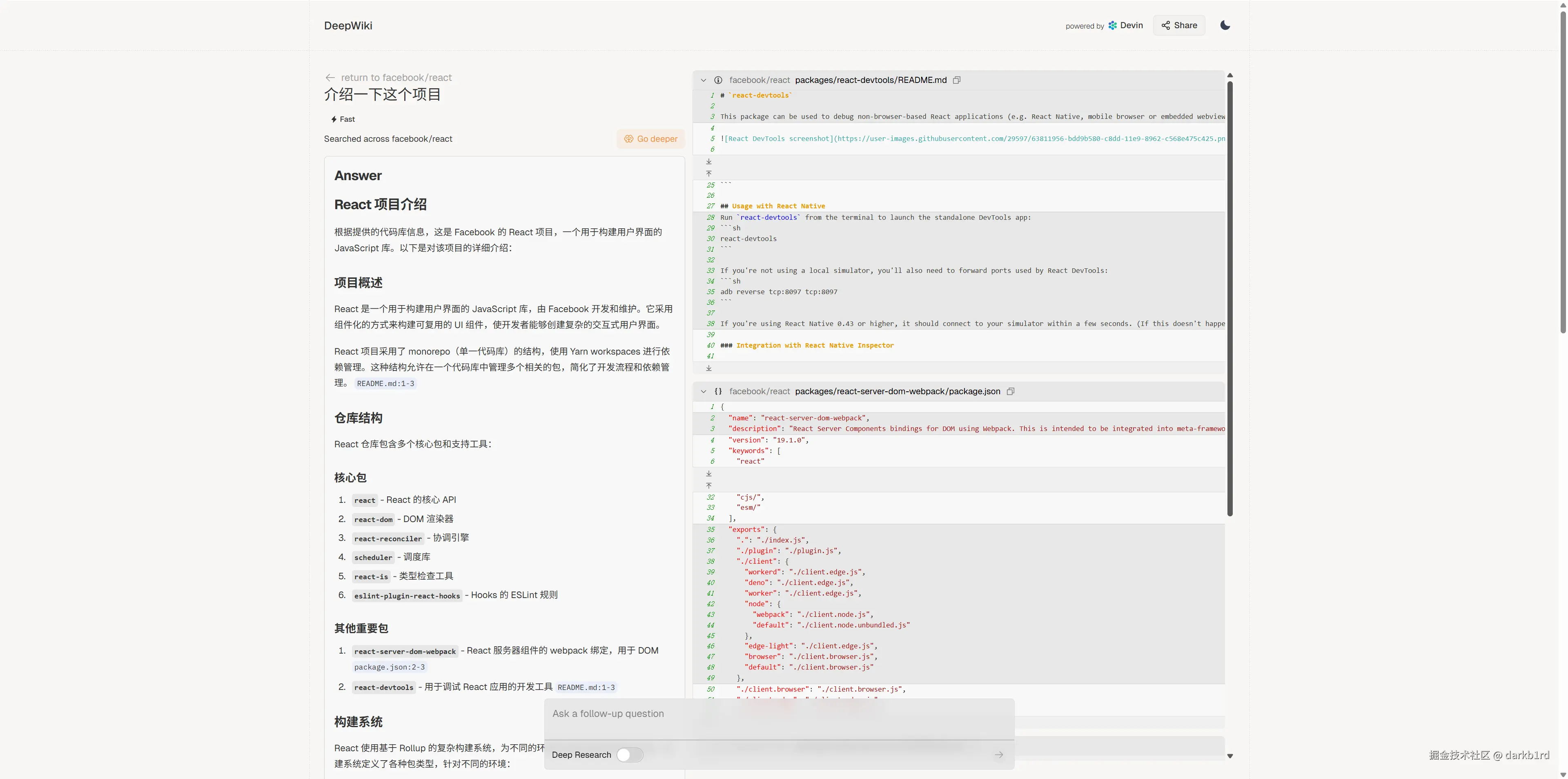Click info icon beside README.md header
The image size is (1568, 779).
coord(718,80)
